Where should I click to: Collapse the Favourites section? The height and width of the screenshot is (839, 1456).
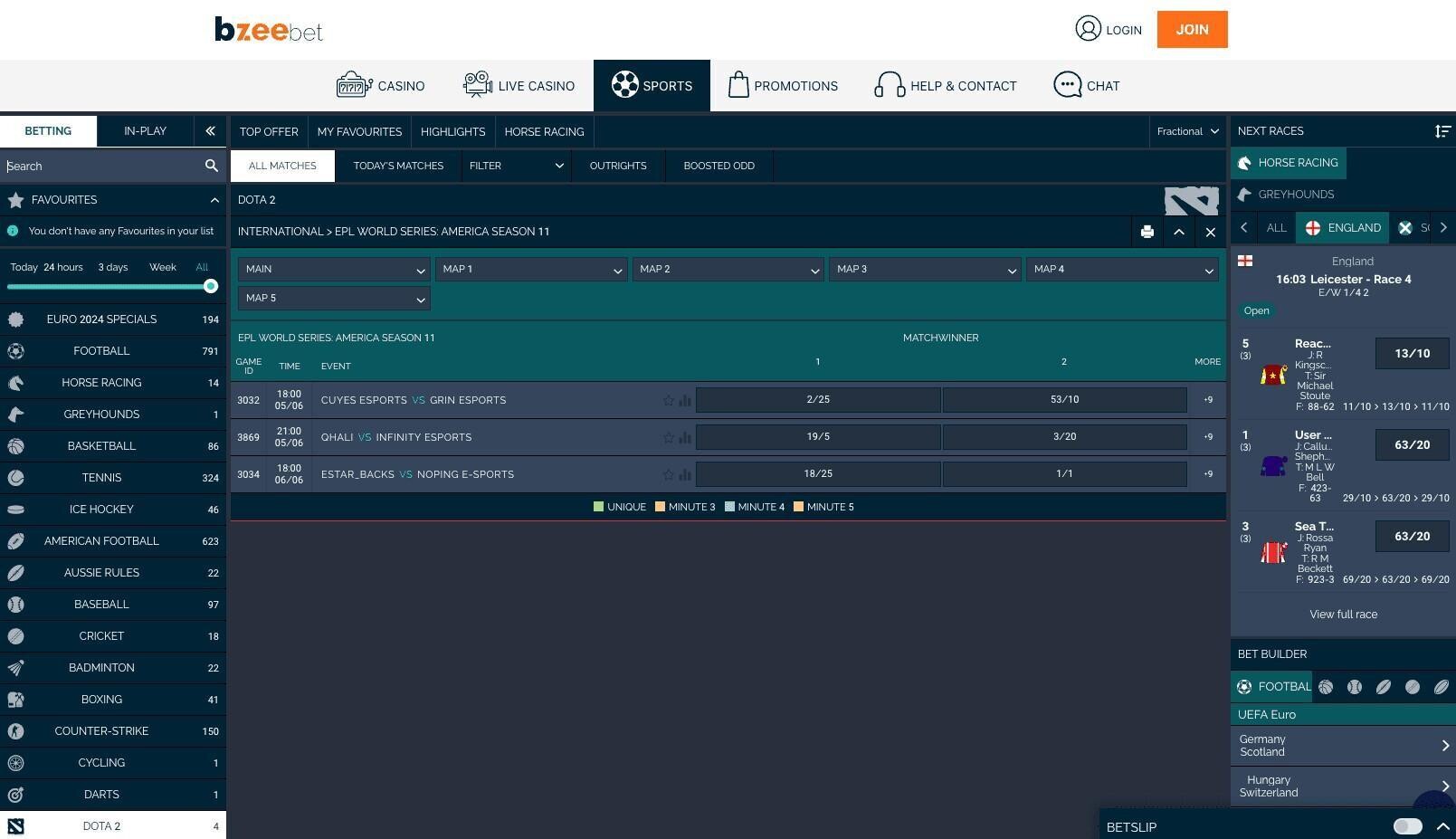pyautogui.click(x=214, y=200)
